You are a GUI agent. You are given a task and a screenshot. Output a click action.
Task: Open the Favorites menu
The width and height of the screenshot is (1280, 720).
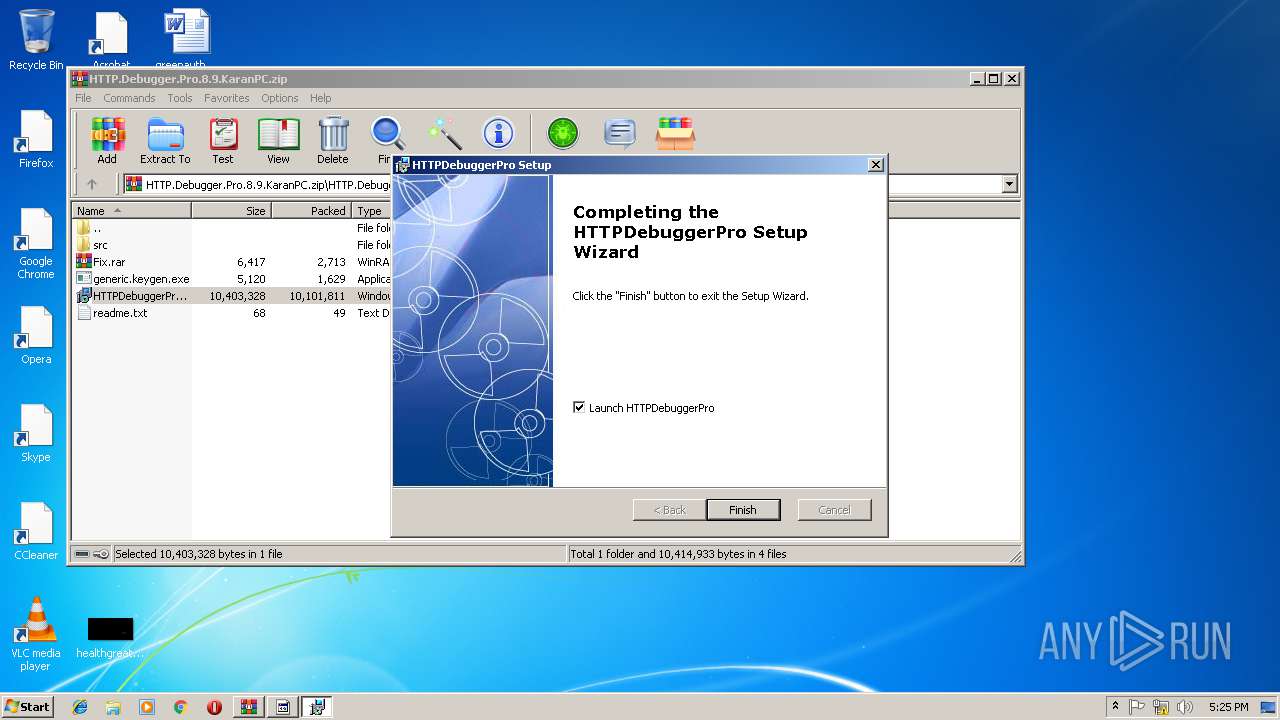[227, 98]
